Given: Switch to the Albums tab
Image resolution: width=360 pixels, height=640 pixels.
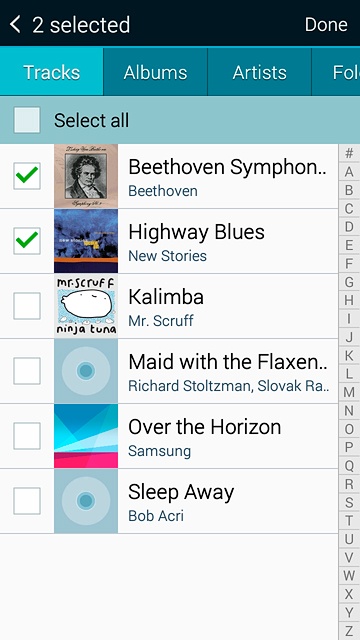Looking at the screenshot, I should (x=156, y=72).
